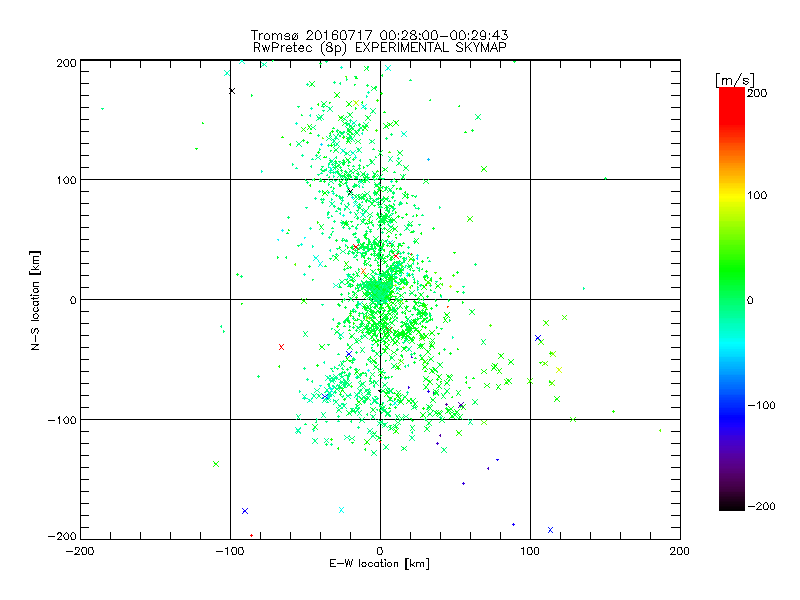Click the y-axis tick label '200'
Screen dimensions: 800x600
pyautogui.click(x=66, y=63)
